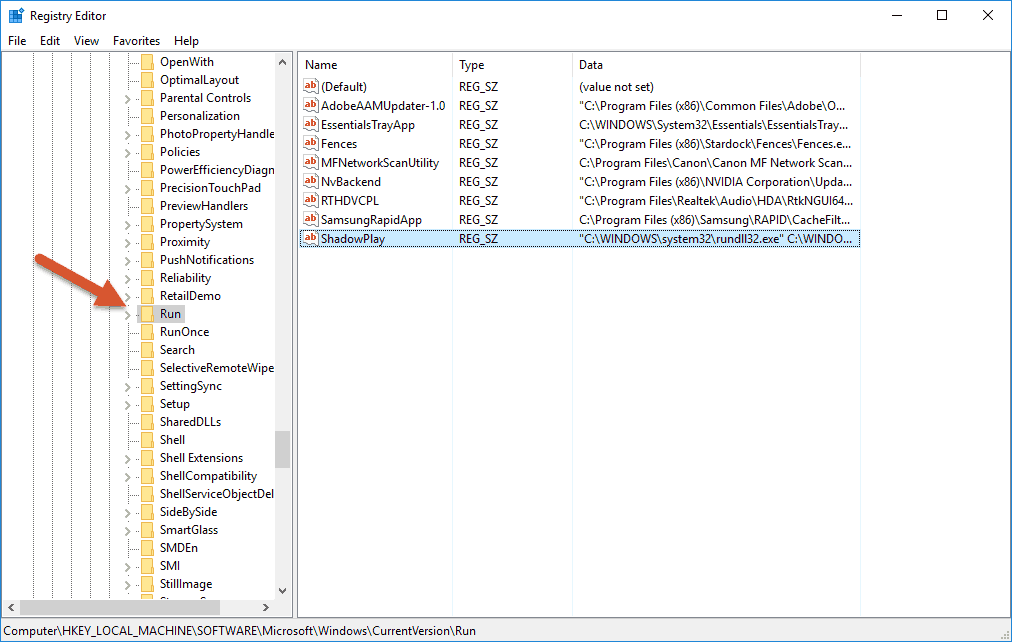Click the folder icon for Reliability key
Screen dimensions: 1012x642
147,278
